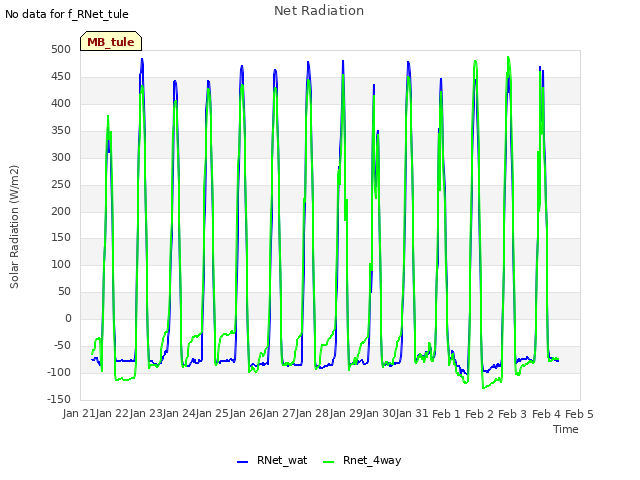The image size is (640, 480).
Task: Click the Net Radiation chart title
Action: (319, 11)
